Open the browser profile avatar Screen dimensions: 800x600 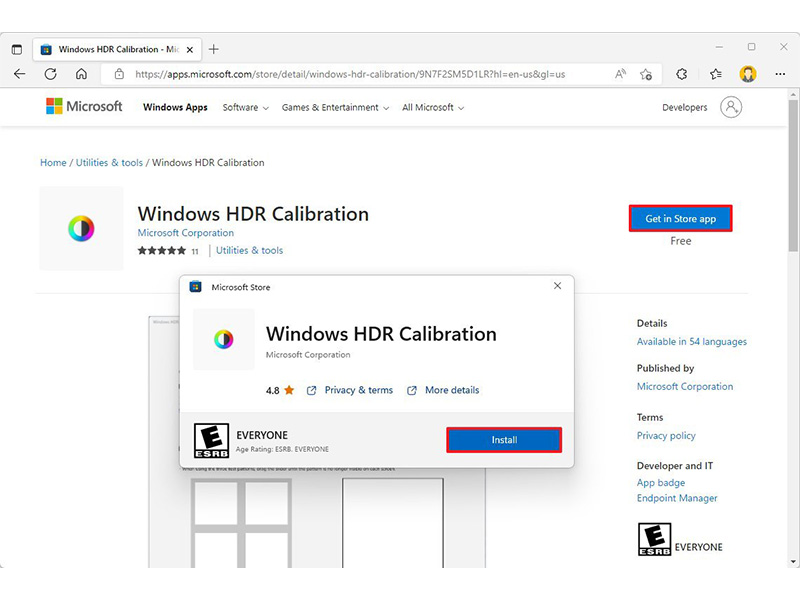[x=748, y=74]
